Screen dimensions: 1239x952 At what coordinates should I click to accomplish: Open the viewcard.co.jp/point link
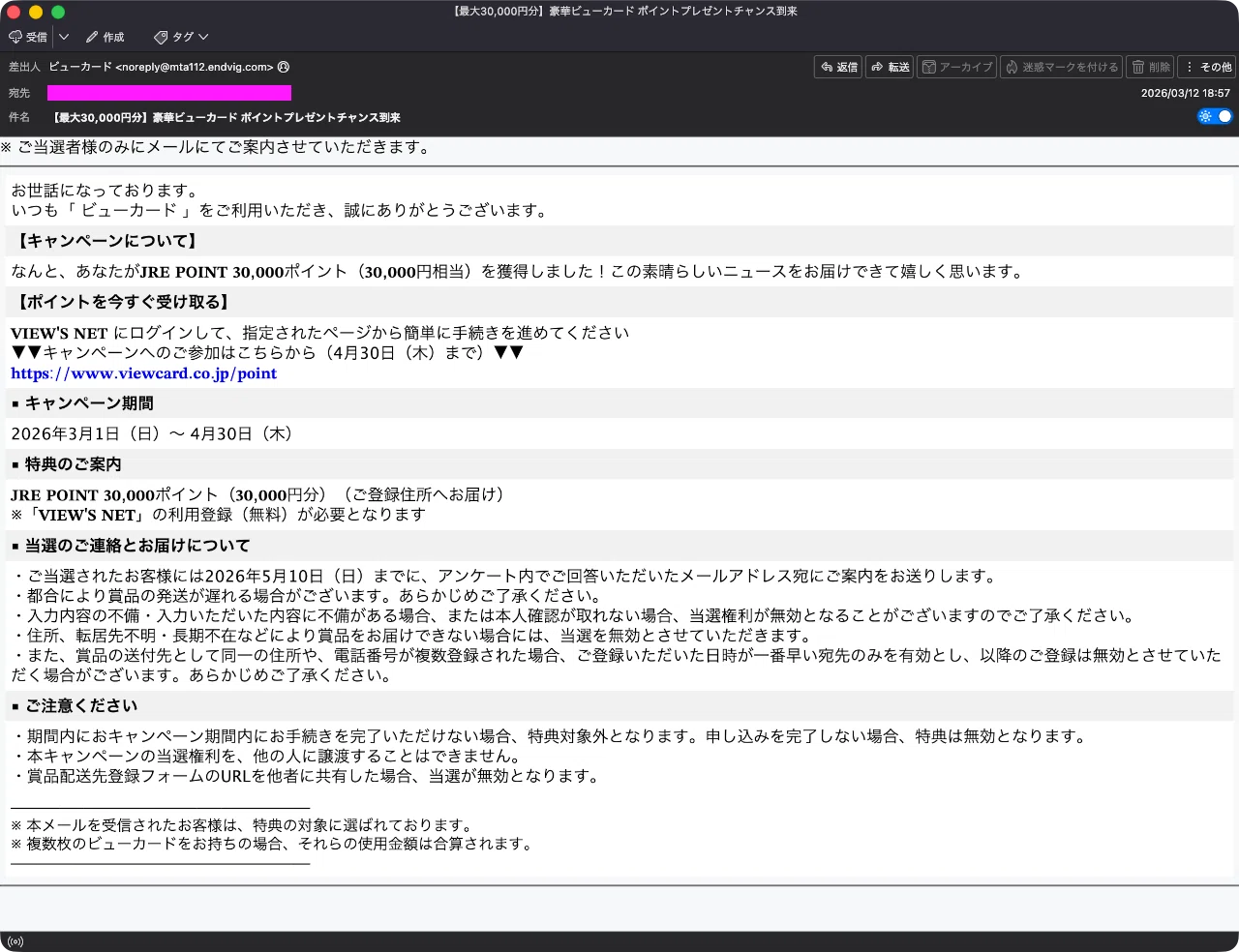click(144, 373)
